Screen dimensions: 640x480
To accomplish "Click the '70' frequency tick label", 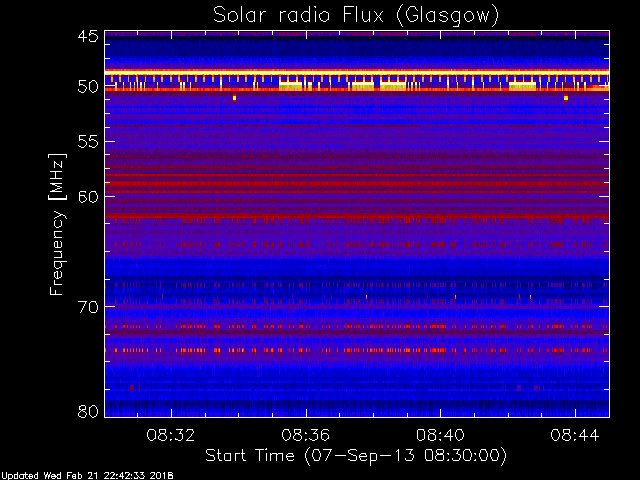I will (88, 307).
